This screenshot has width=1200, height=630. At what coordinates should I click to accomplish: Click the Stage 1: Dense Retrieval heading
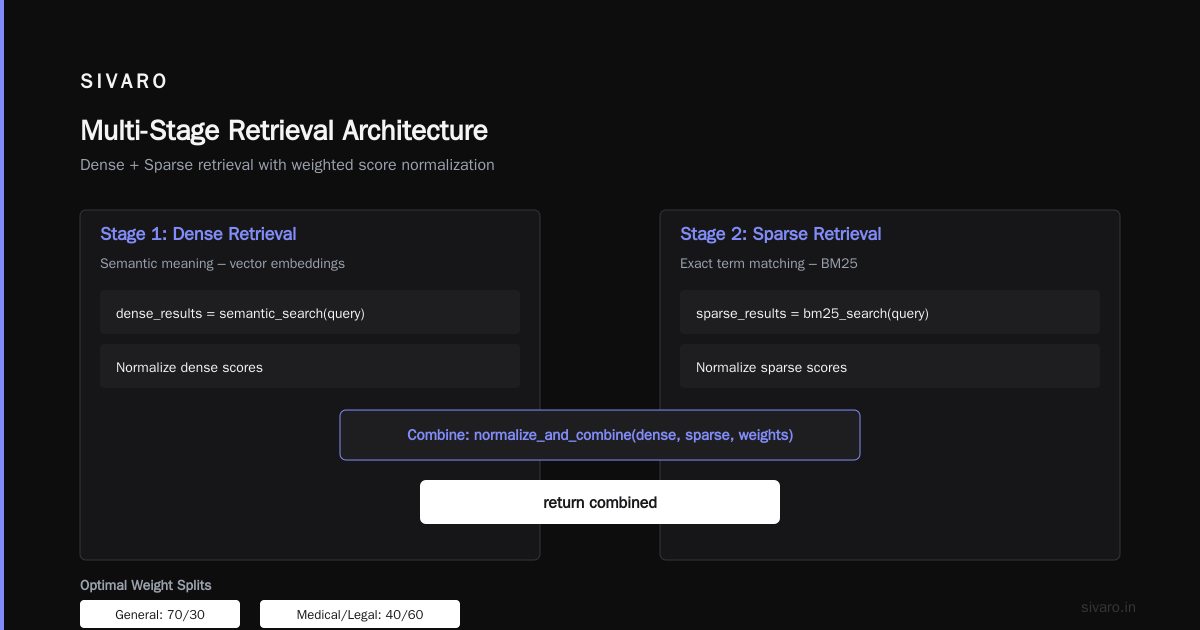(198, 234)
